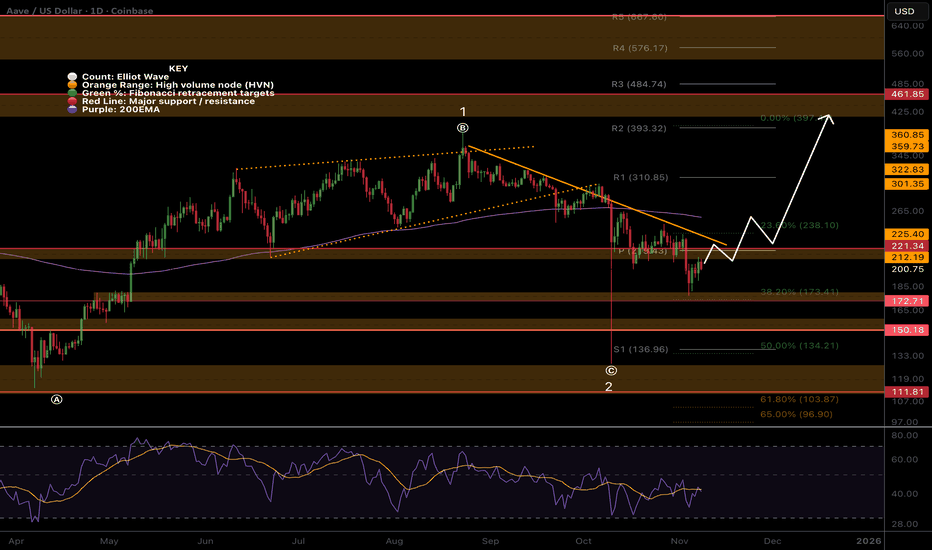Click the 60.00 level on RSI scale
932x550 pixels.
(x=904, y=459)
